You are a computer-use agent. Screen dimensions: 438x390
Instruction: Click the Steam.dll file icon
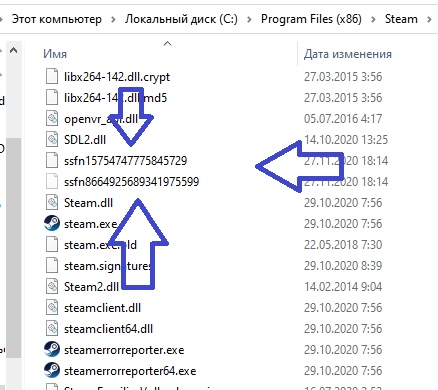52,203
